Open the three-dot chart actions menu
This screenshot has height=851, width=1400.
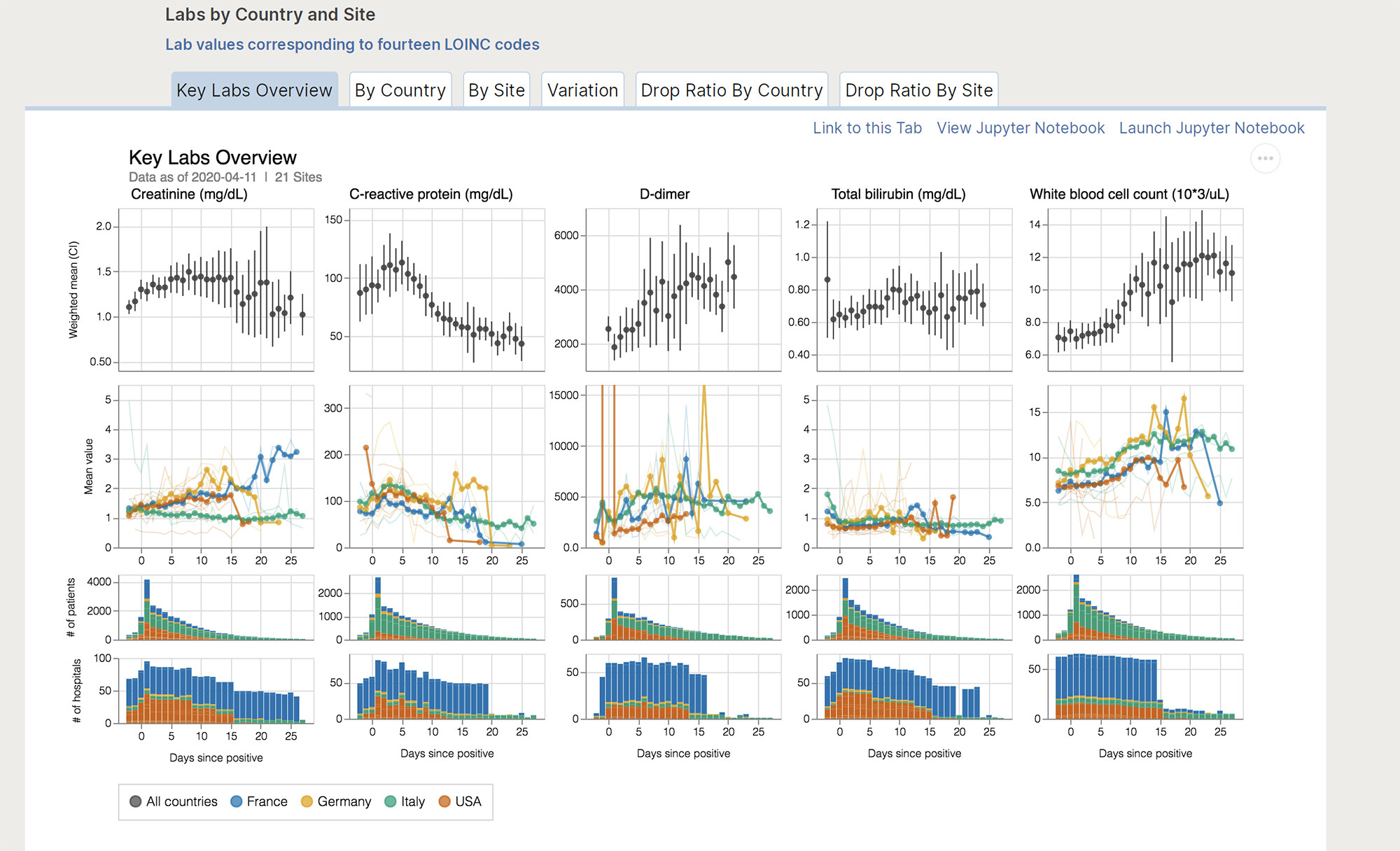(1265, 158)
